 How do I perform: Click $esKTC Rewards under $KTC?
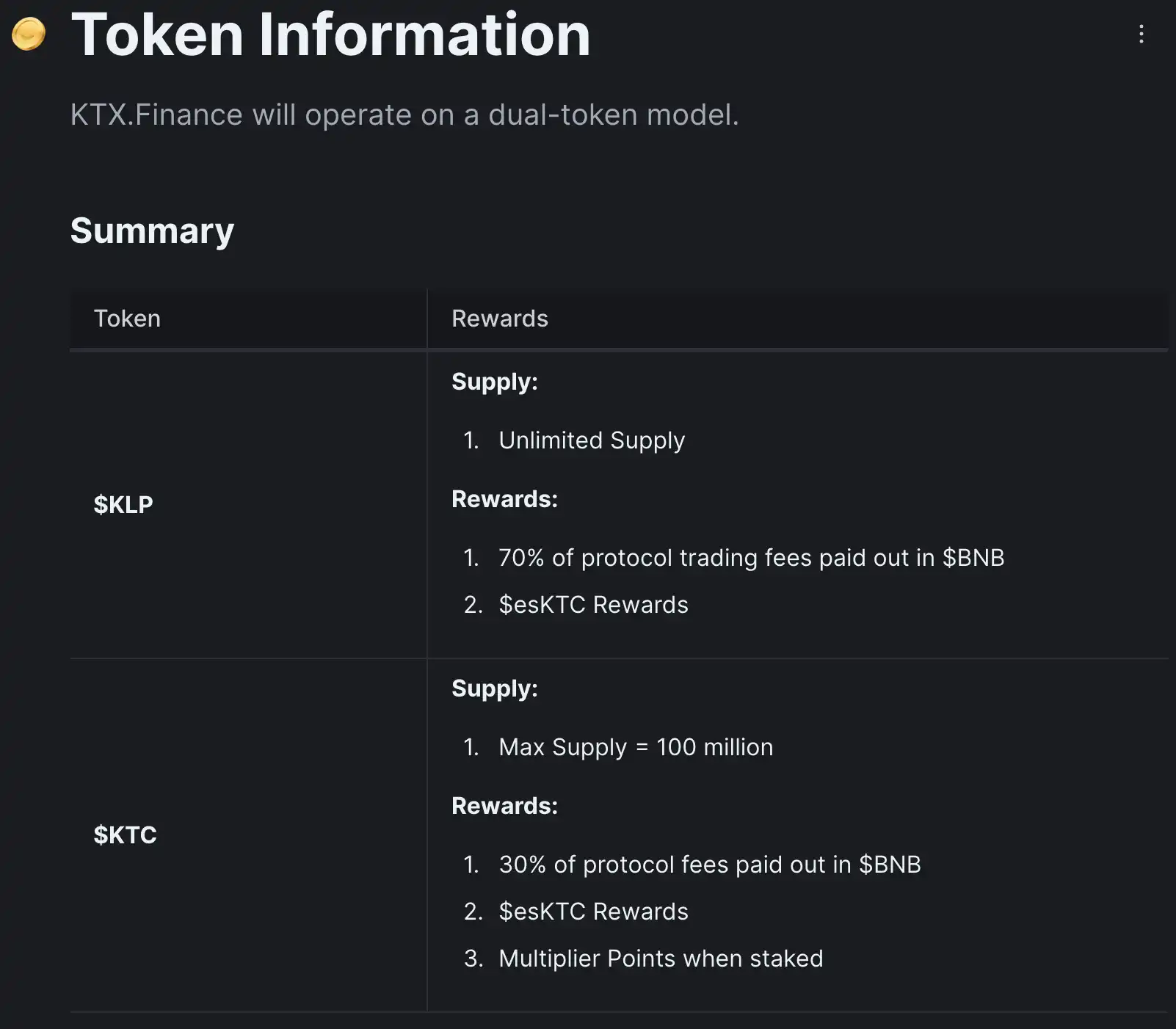pos(593,912)
